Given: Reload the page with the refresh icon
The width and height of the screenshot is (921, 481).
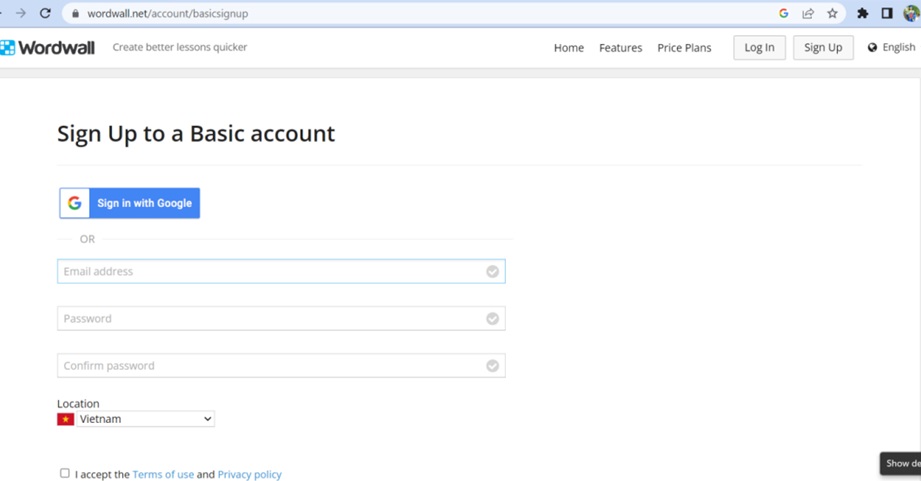Looking at the screenshot, I should pyautogui.click(x=45, y=13).
